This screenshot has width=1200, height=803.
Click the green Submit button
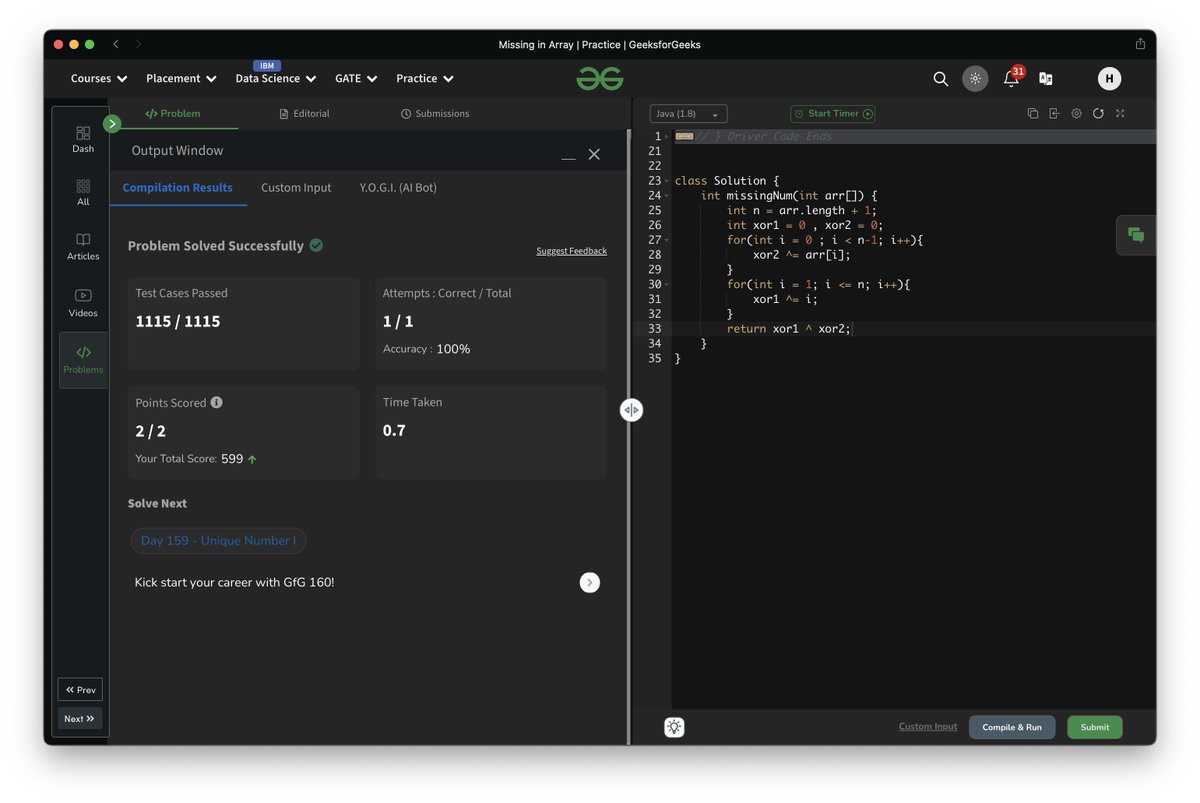[1095, 727]
